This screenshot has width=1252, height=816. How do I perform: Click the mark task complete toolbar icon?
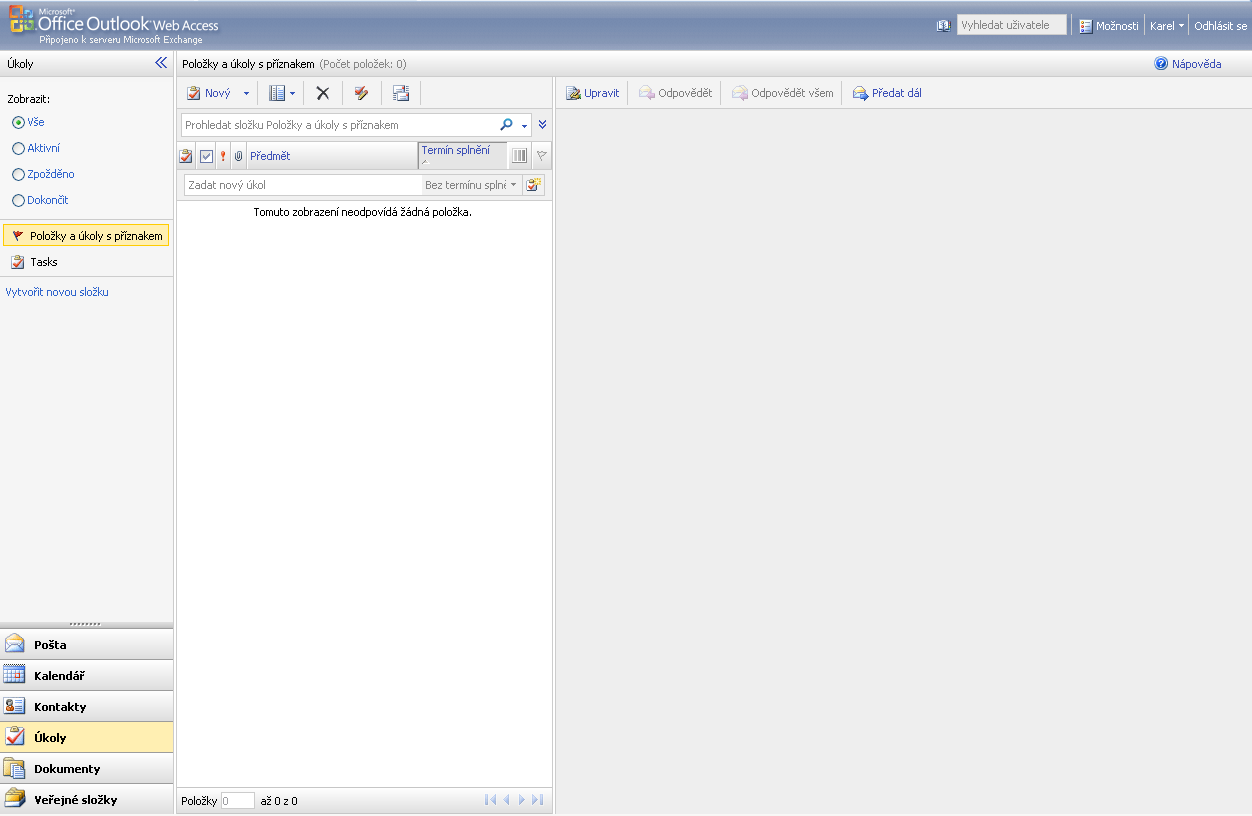(x=361, y=92)
